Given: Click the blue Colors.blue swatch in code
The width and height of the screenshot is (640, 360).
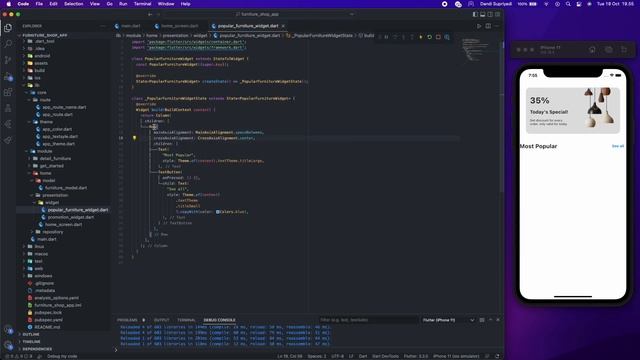Looking at the screenshot, I should [218, 212].
